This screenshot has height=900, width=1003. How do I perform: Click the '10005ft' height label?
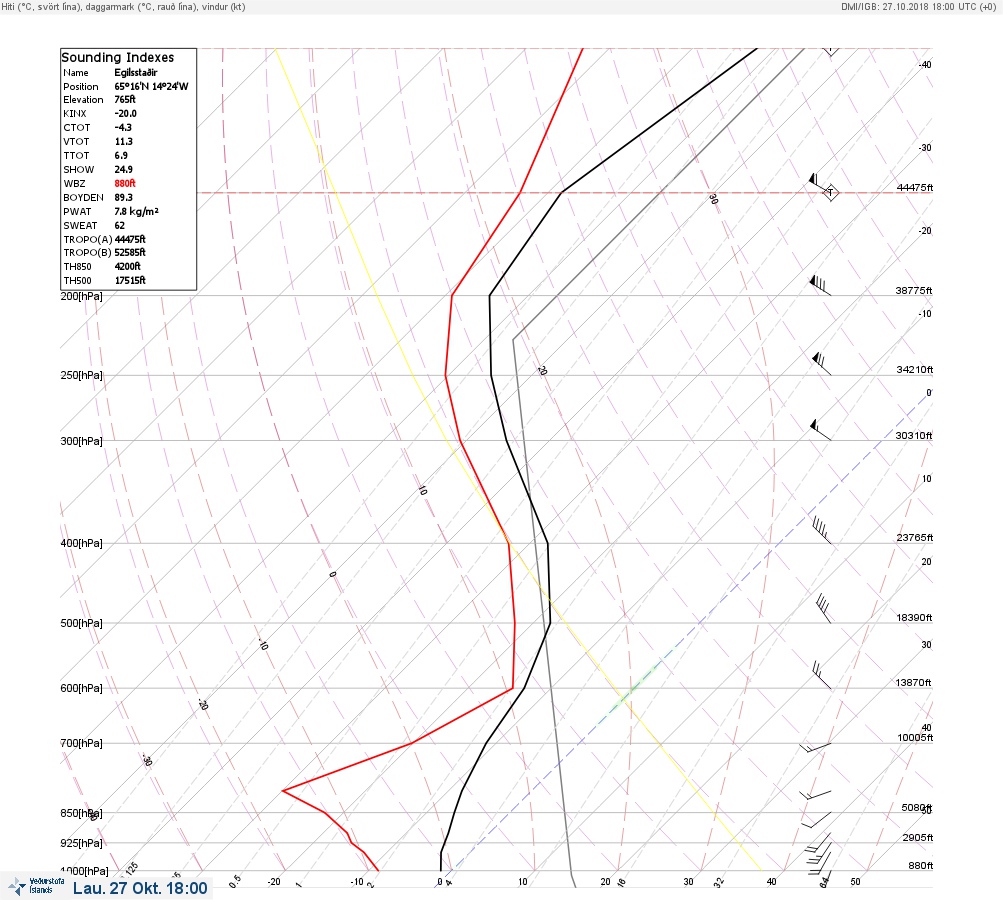915,738
